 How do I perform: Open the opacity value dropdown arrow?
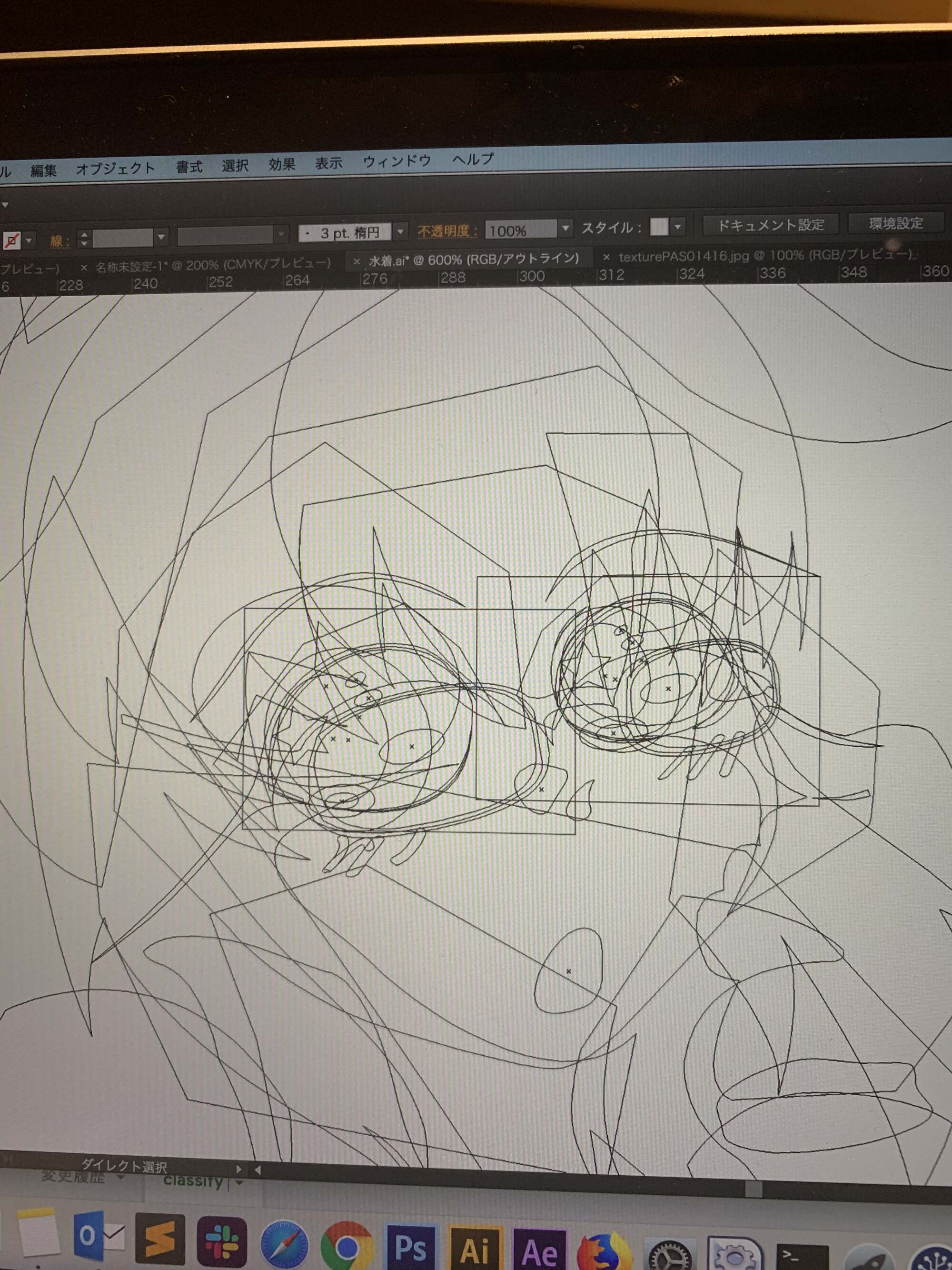565,229
